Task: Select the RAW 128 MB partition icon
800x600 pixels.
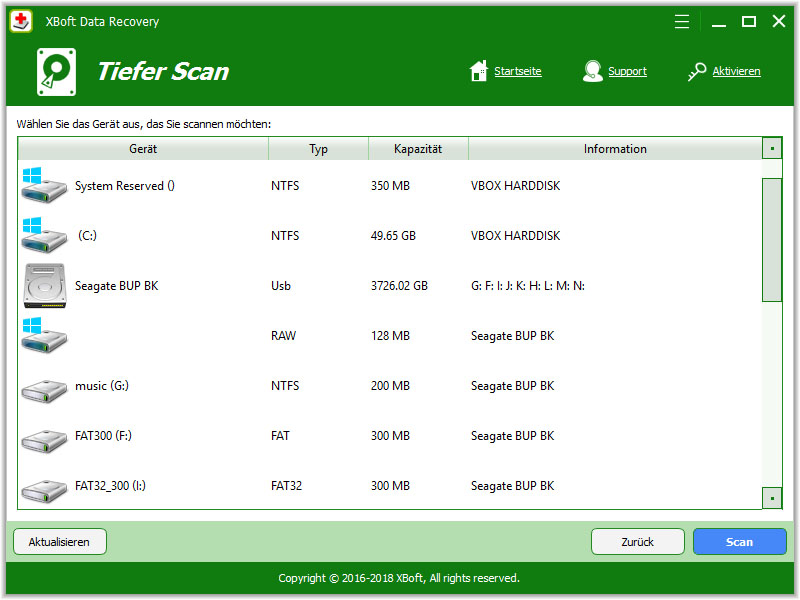Action: (x=44, y=335)
